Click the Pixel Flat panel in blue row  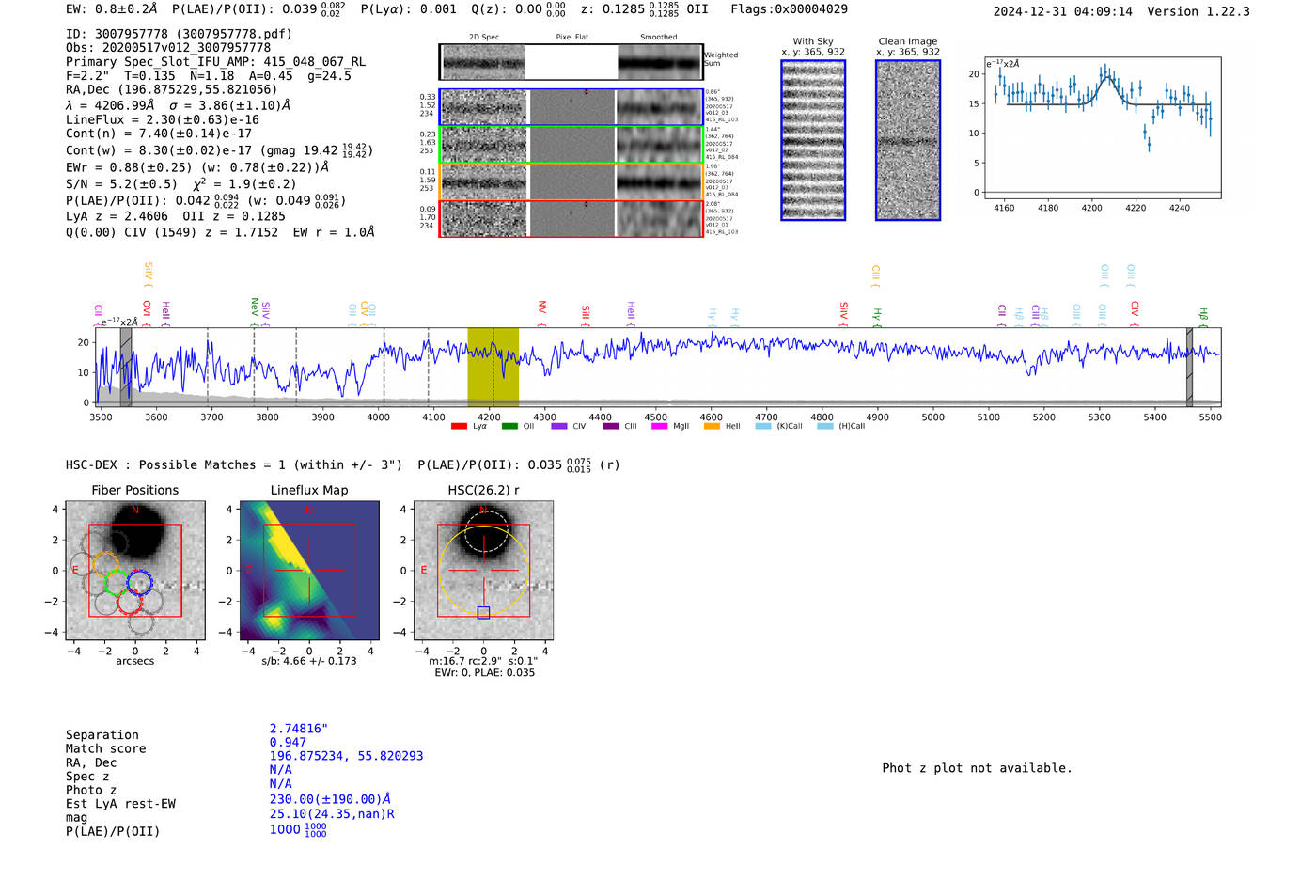click(x=572, y=107)
